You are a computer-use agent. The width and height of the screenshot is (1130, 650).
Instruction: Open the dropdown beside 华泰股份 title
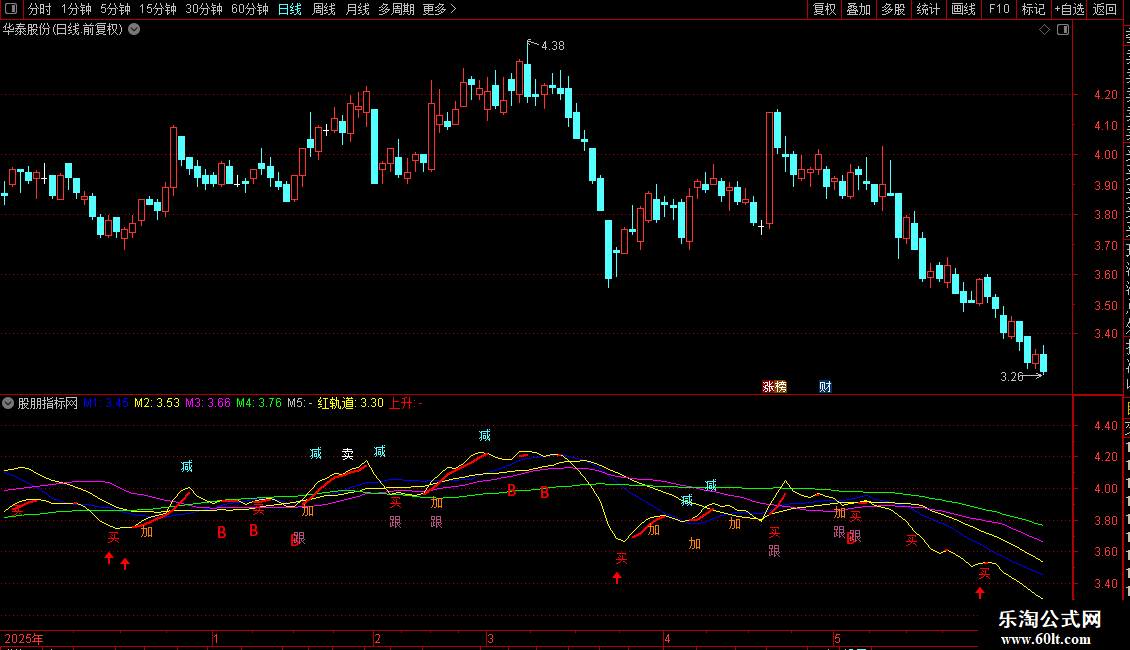point(134,30)
